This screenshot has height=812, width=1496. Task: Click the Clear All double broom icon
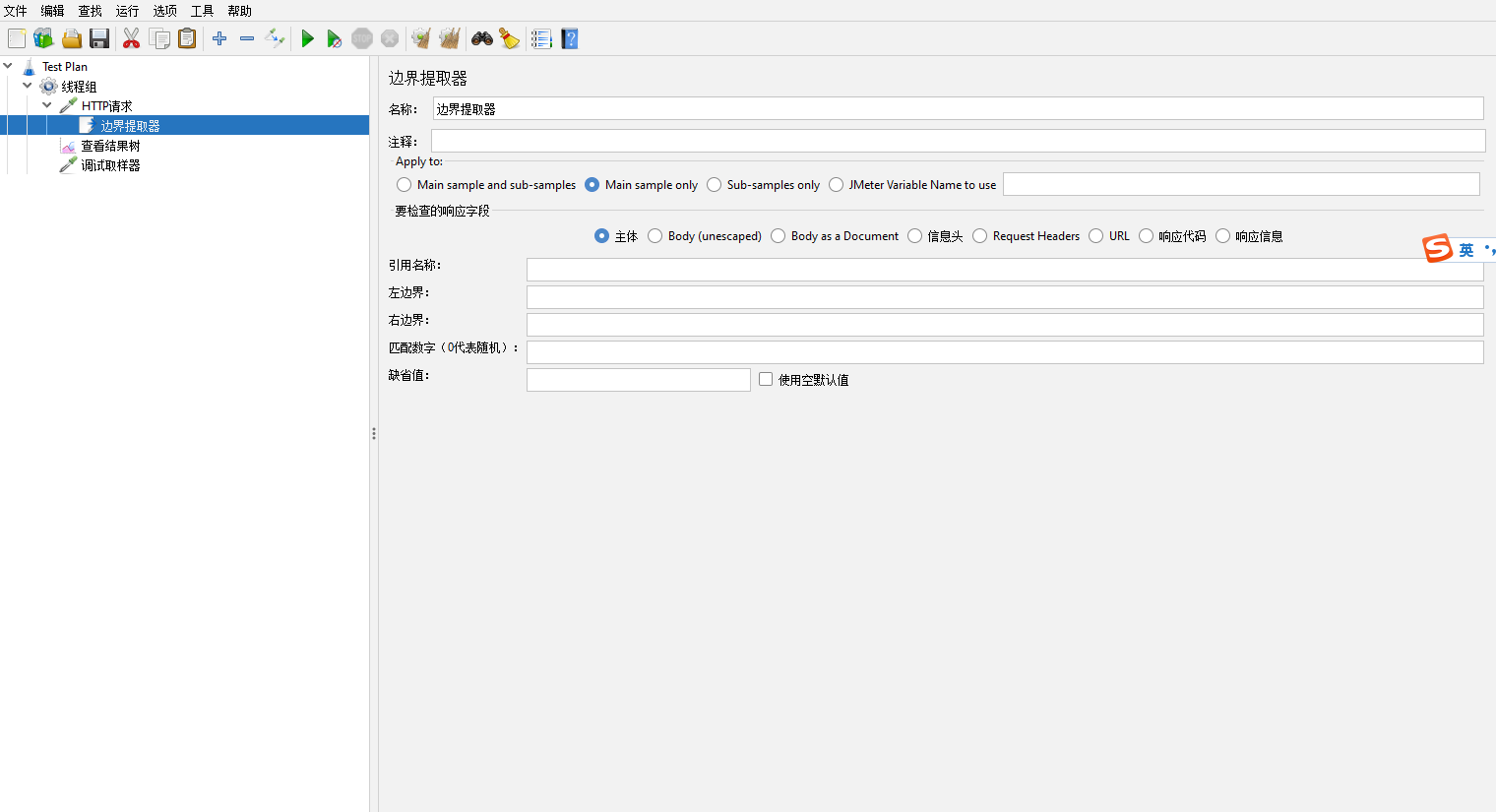pyautogui.click(x=450, y=38)
